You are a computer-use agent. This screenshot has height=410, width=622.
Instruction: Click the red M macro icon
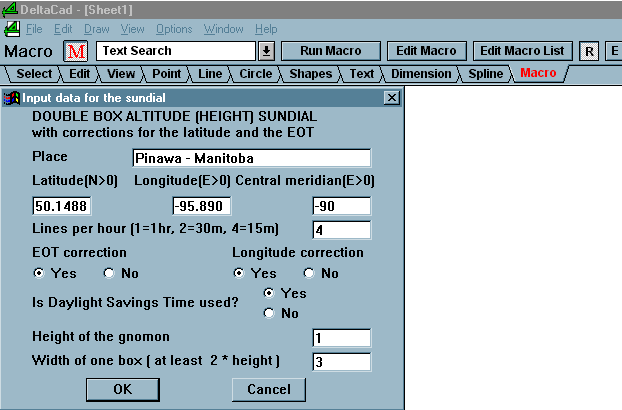point(76,51)
